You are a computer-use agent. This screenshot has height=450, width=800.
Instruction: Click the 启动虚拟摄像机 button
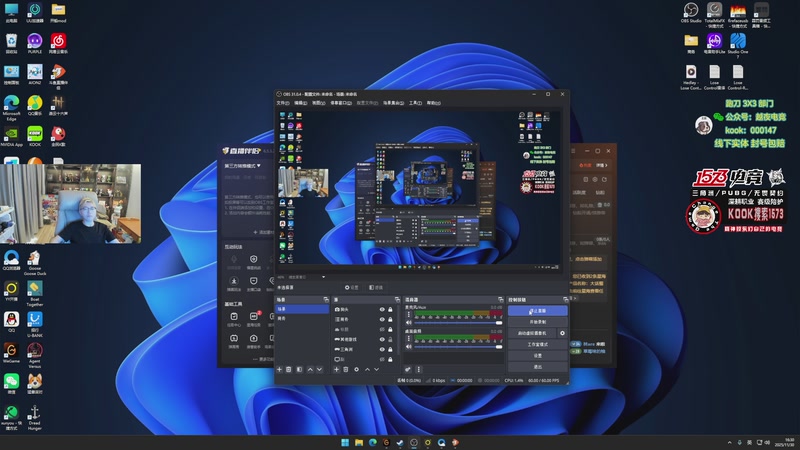coord(532,333)
